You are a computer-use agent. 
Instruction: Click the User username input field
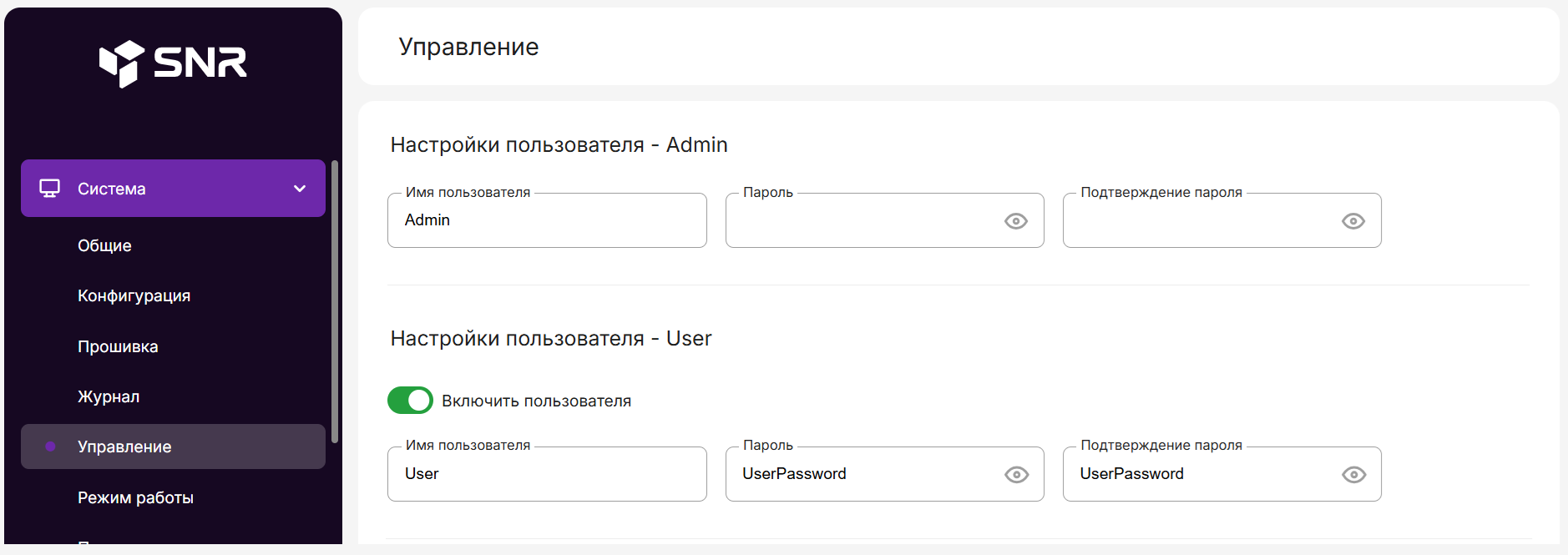547,474
